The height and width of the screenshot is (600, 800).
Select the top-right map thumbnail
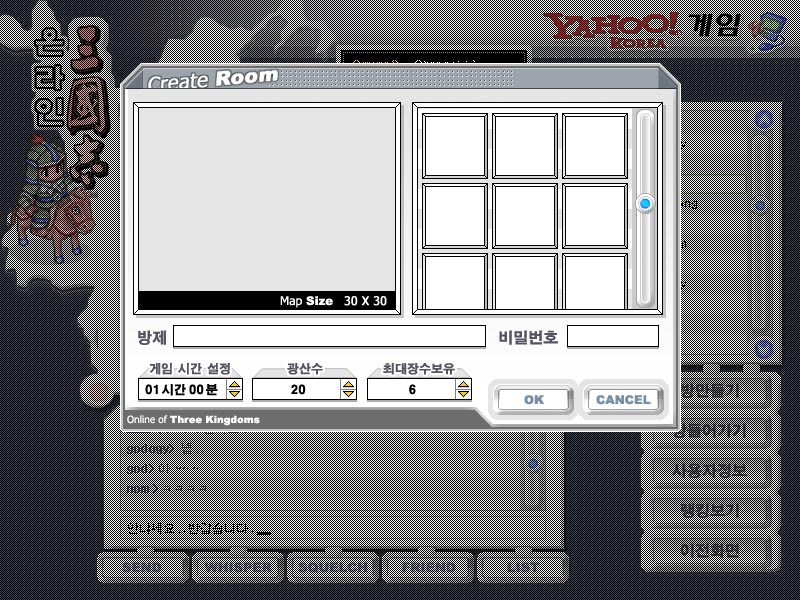[595, 146]
